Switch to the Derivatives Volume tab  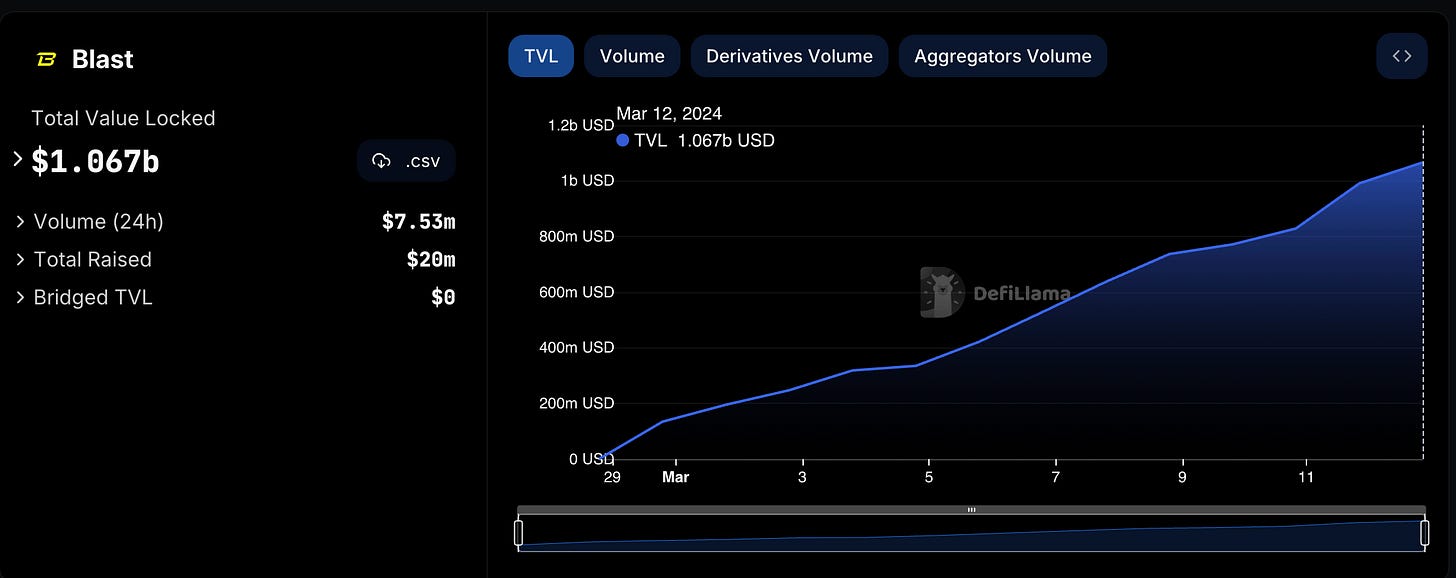789,56
